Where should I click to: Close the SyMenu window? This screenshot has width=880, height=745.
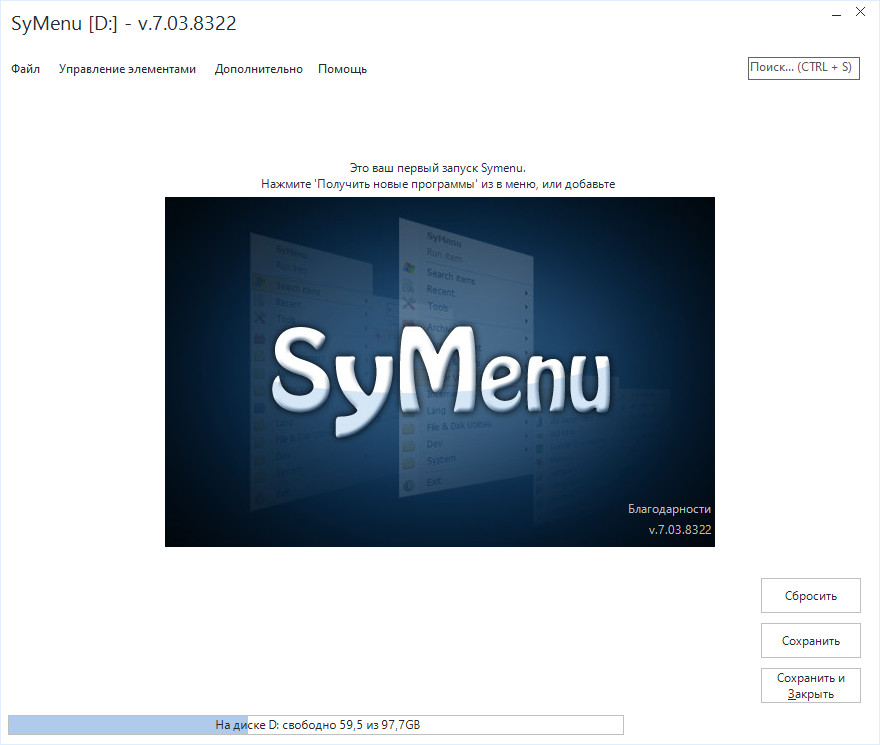click(860, 12)
